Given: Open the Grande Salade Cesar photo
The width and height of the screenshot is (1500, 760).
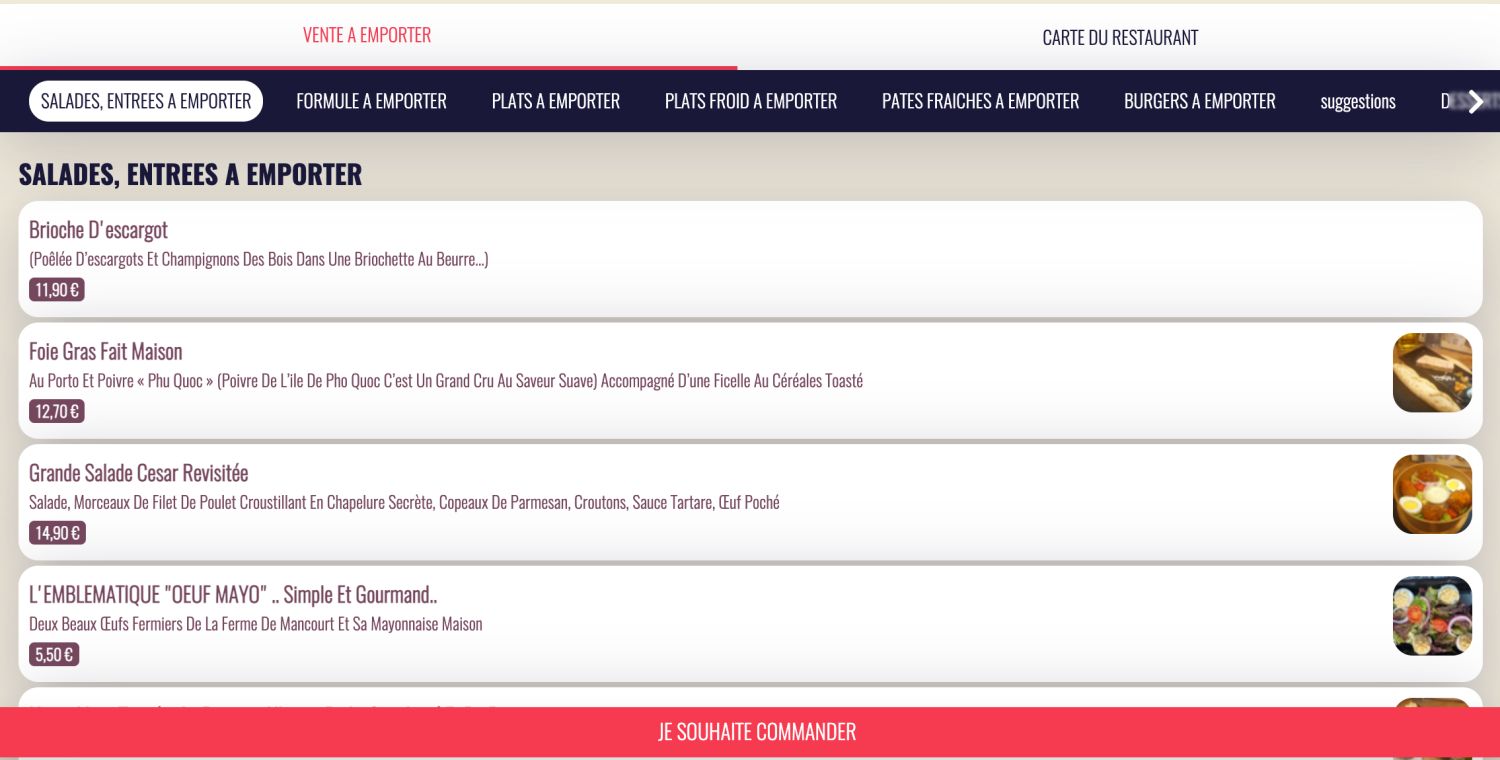Looking at the screenshot, I should (x=1432, y=494).
